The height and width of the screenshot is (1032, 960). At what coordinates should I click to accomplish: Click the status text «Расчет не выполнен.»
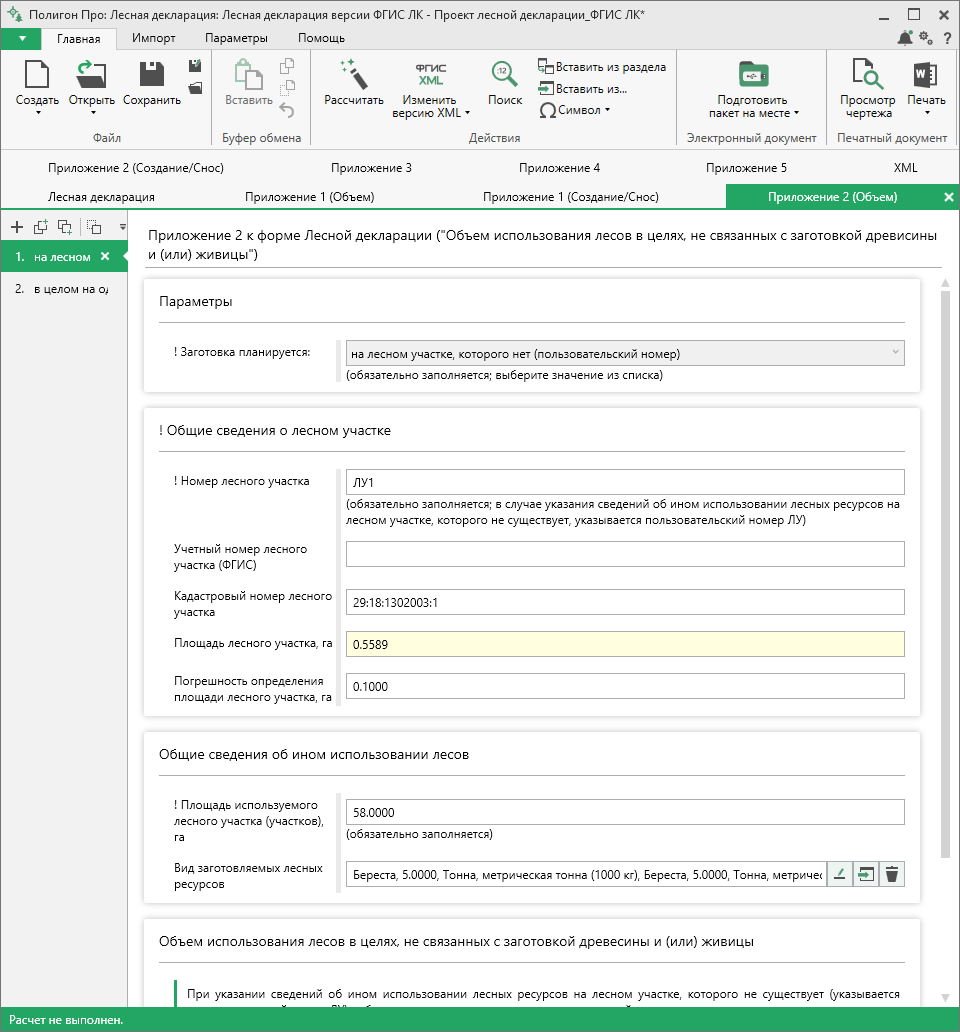tap(66, 1020)
